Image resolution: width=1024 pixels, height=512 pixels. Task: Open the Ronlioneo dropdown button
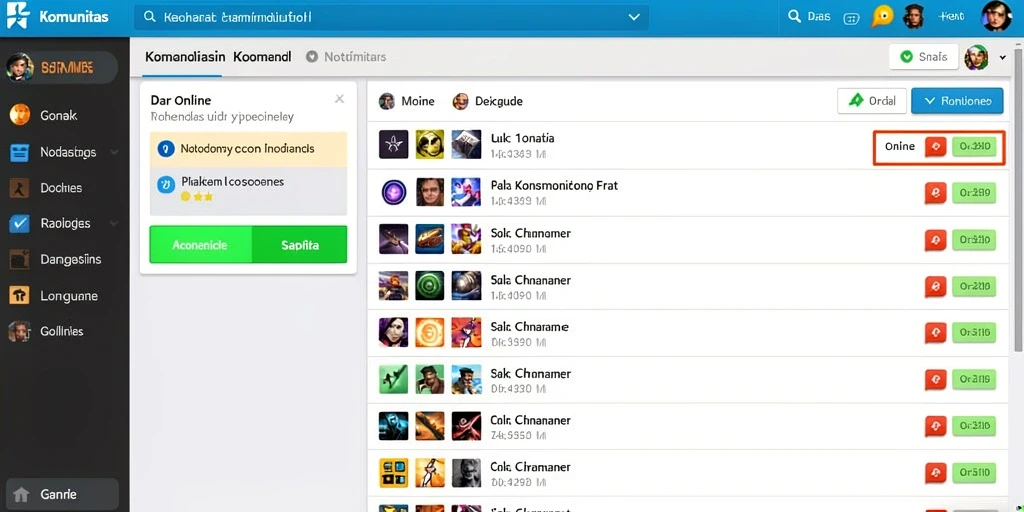pos(957,101)
